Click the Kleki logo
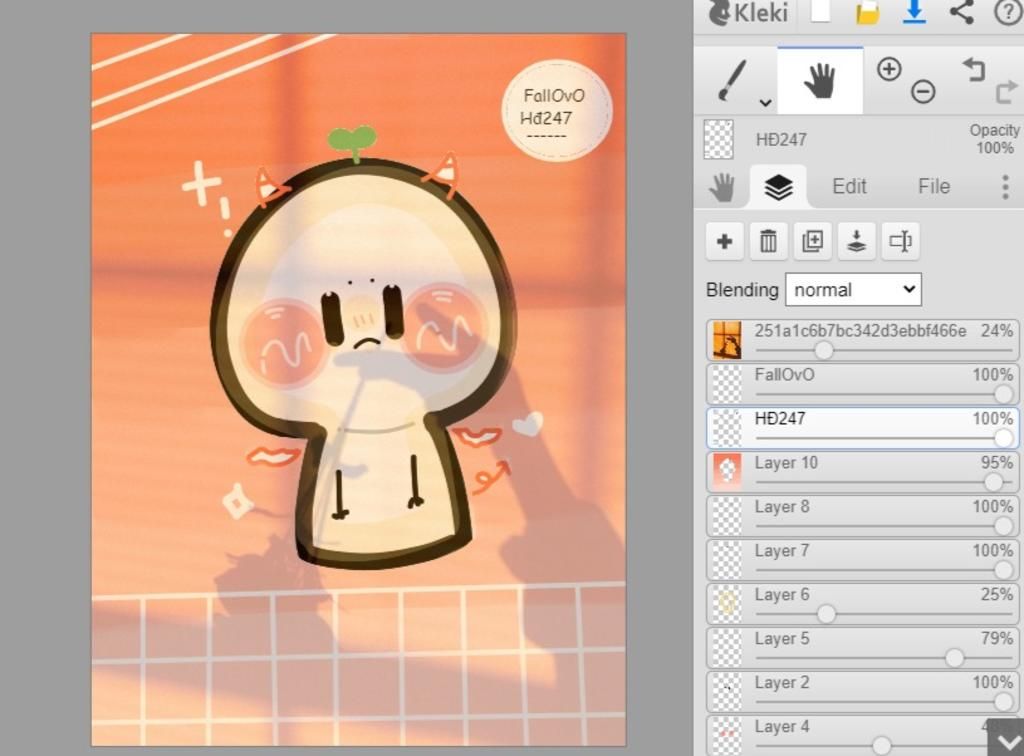The width and height of the screenshot is (1024, 756). coord(748,12)
